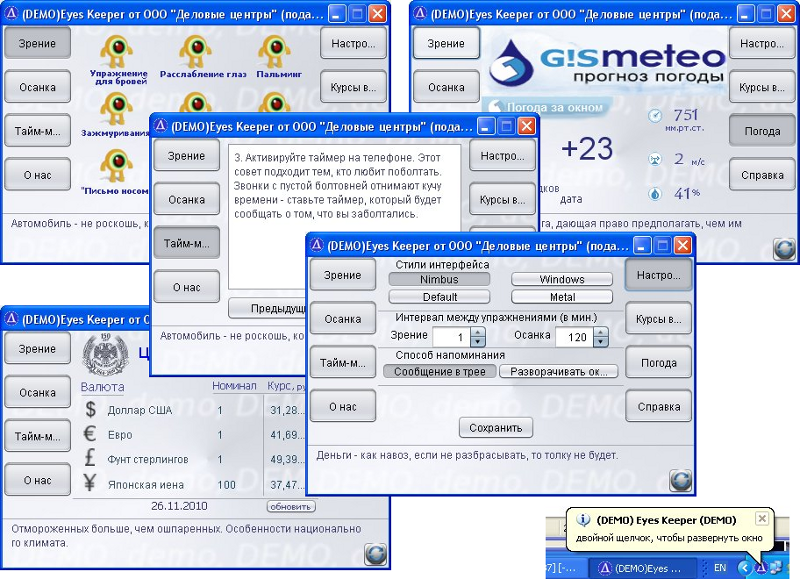The image size is (800, 579).
Task: Click the date 26.11.2010 in currency window
Action: 179,506
